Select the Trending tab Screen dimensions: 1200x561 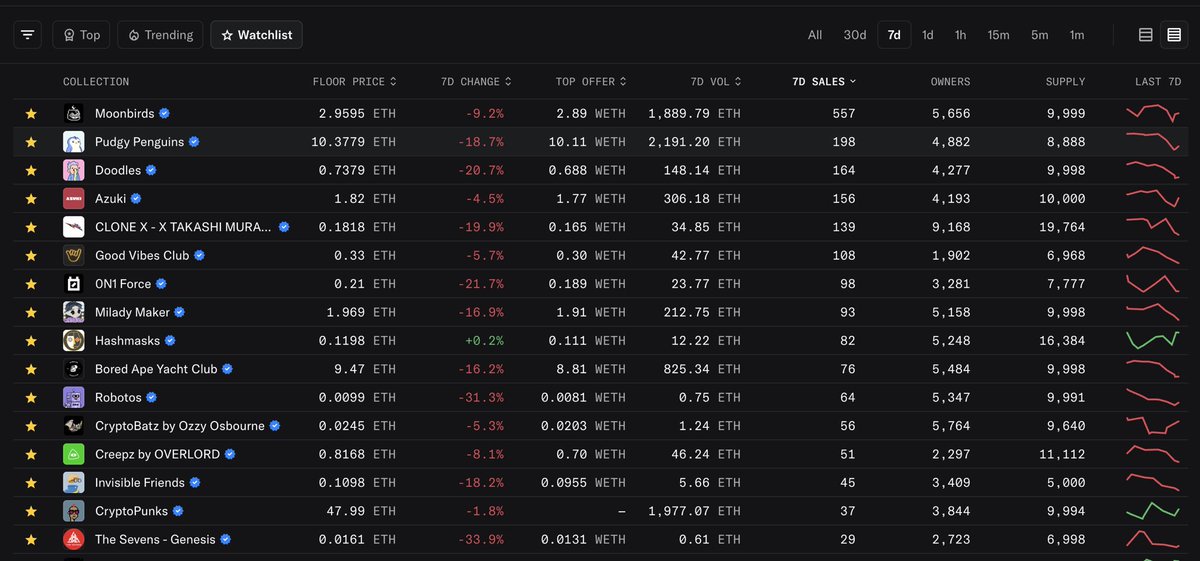tap(160, 35)
